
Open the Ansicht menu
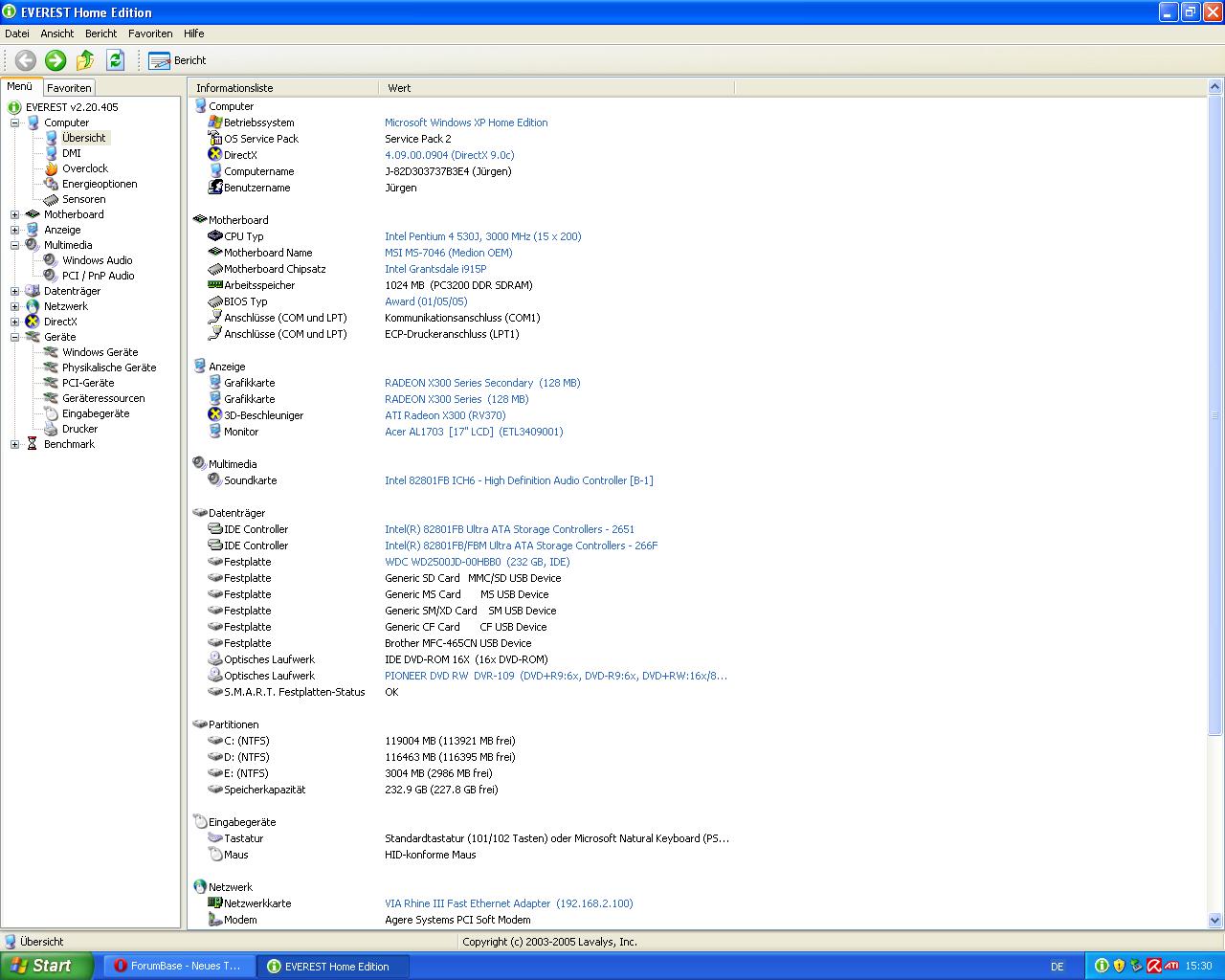(x=57, y=33)
